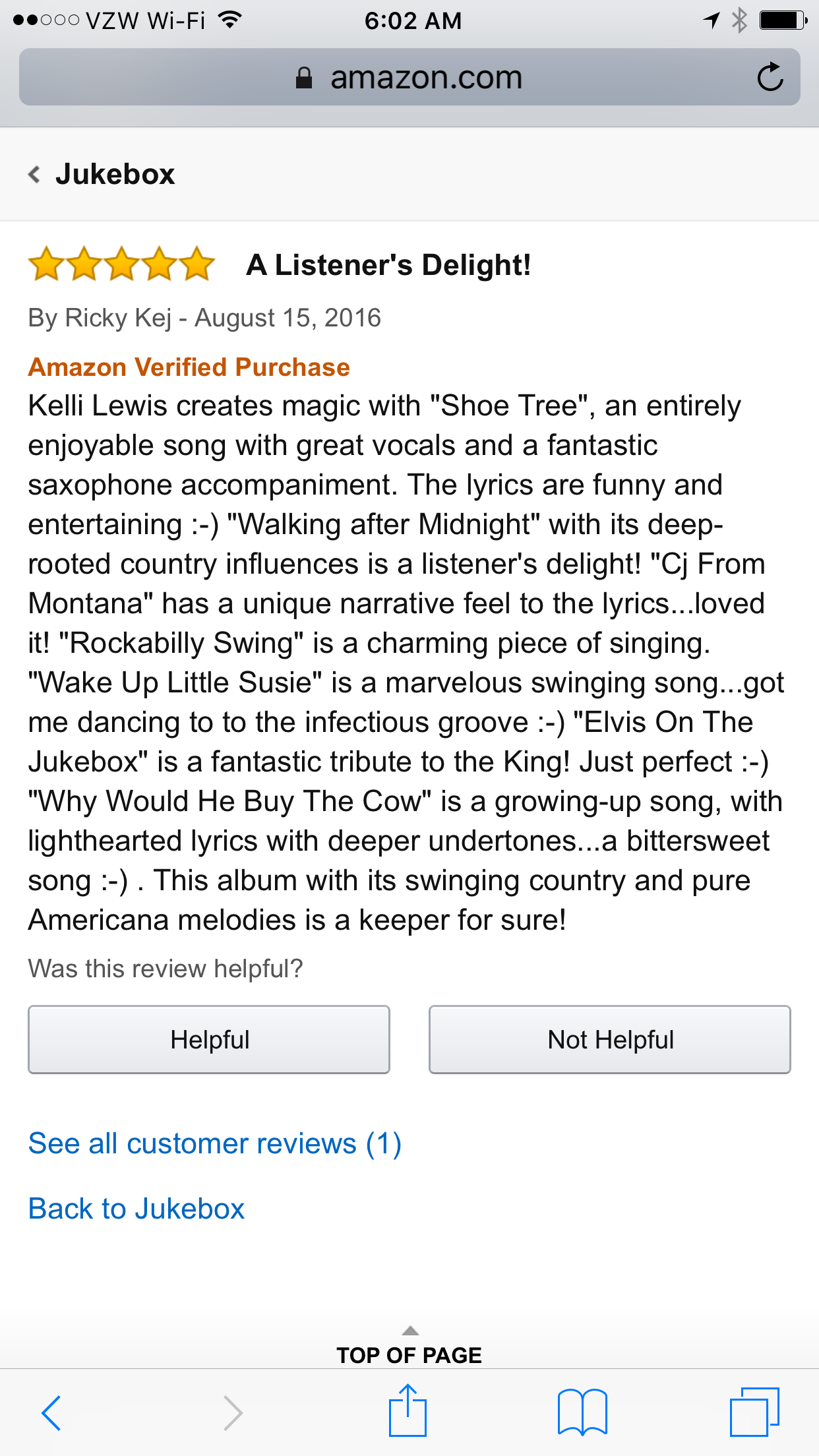Image resolution: width=819 pixels, height=1456 pixels.
Task: Tap the Safari forward arrow
Action: pyautogui.click(x=233, y=1412)
